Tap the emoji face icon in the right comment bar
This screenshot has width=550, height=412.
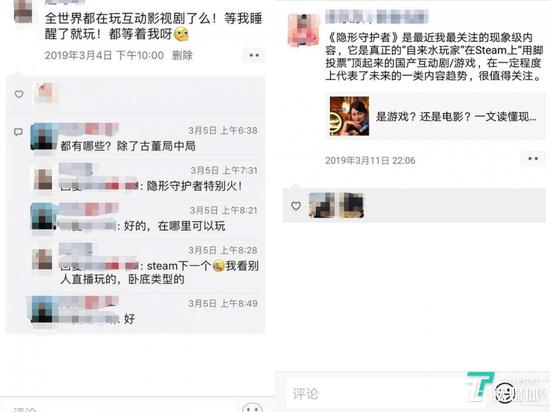pyautogui.click(x=504, y=392)
